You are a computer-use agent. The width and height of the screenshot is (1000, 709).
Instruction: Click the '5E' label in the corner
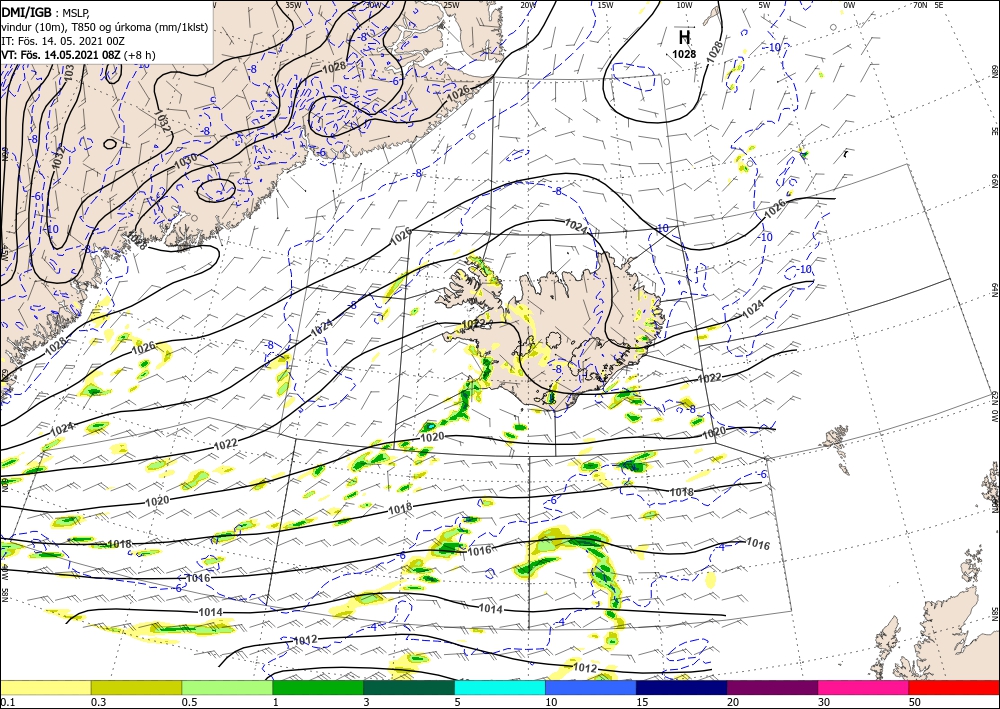(x=939, y=4)
